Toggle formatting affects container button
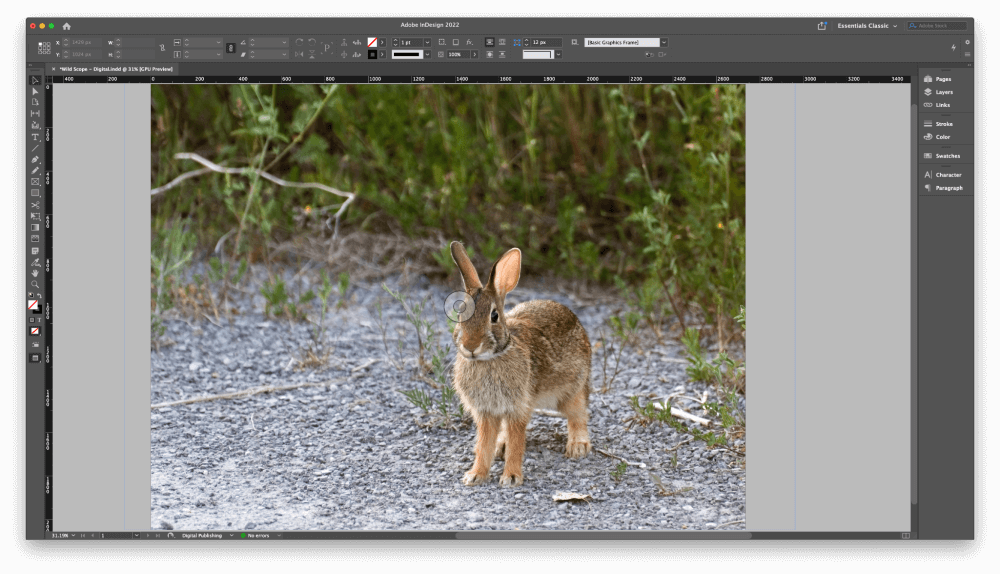The width and height of the screenshot is (1000, 574). (x=32, y=320)
